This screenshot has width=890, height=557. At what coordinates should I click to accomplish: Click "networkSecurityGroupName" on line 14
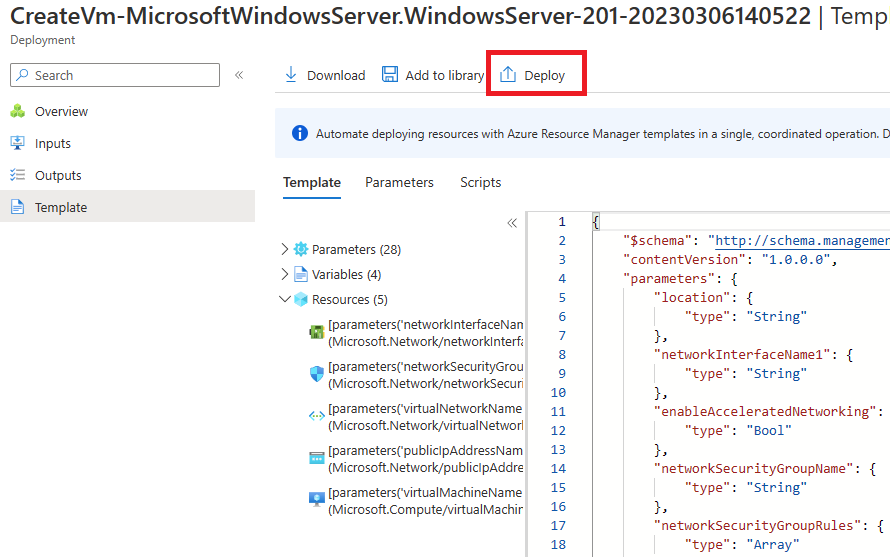coord(753,468)
